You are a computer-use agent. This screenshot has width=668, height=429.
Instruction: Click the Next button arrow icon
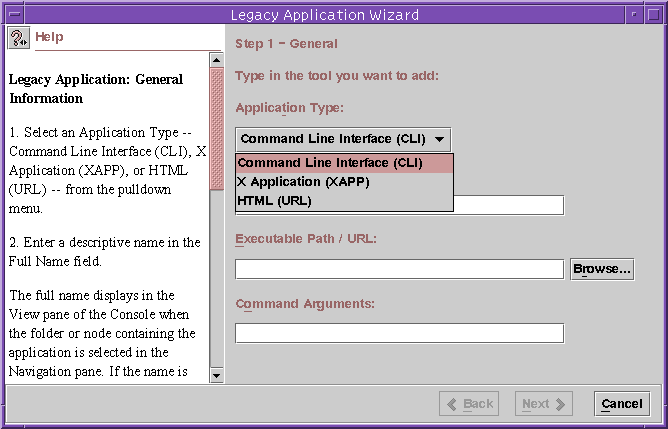point(560,404)
